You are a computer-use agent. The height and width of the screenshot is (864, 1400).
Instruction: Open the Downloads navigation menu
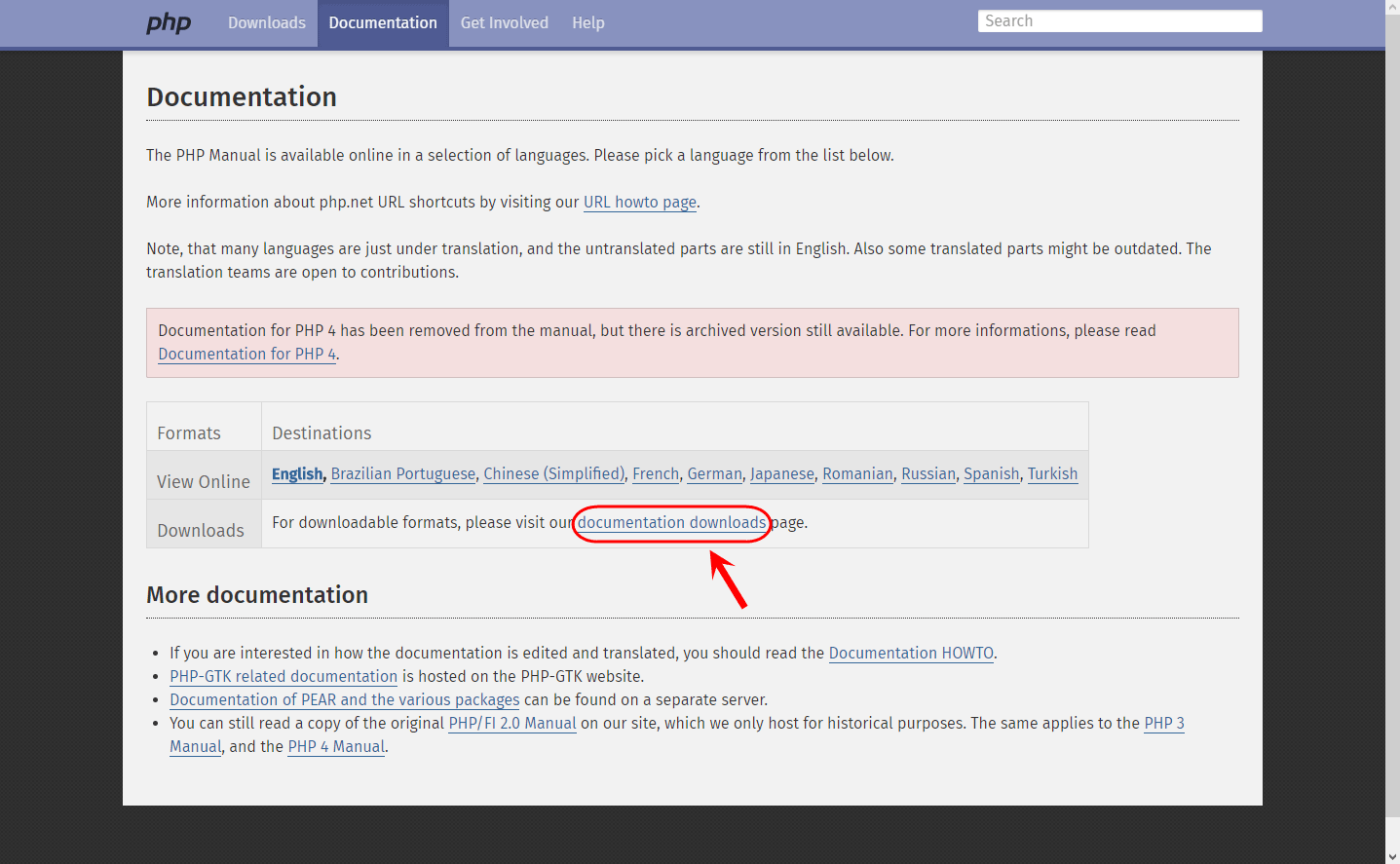[x=267, y=22]
